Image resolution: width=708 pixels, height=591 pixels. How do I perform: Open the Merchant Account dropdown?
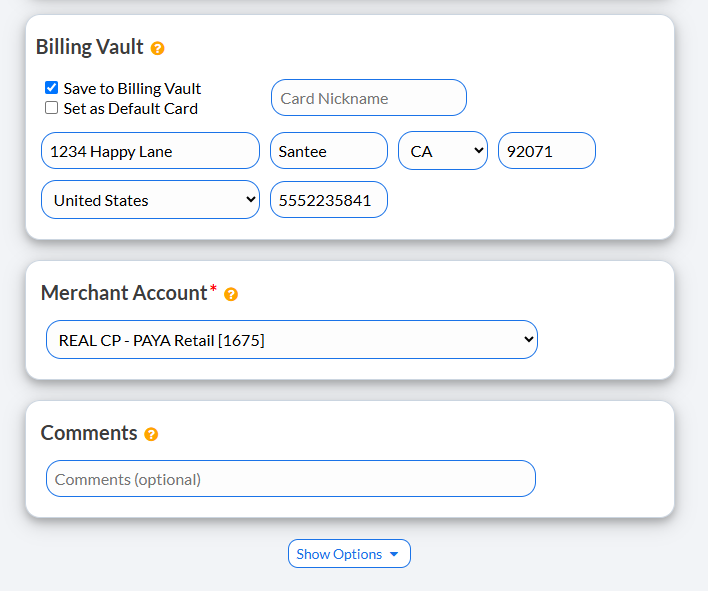point(292,340)
